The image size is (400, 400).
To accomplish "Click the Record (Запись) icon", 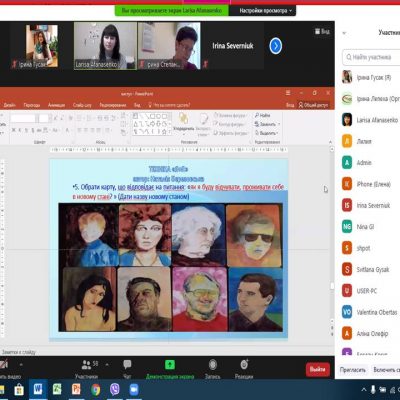I will coord(213,364).
